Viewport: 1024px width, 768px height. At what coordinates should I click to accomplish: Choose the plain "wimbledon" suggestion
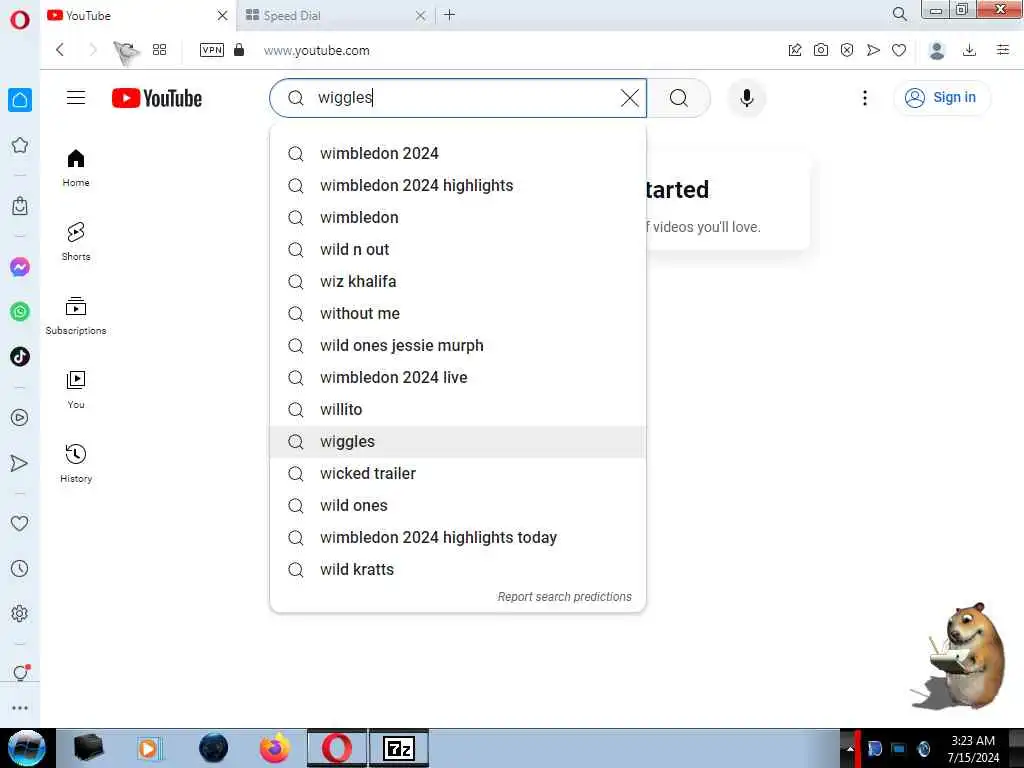(457, 217)
